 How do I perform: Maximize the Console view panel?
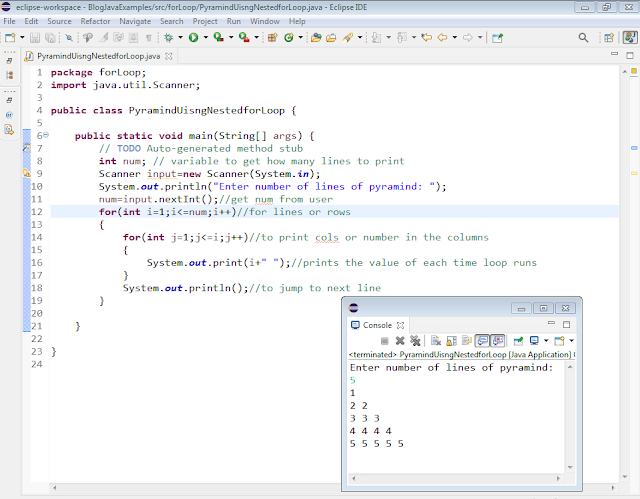pyautogui.click(x=567, y=324)
